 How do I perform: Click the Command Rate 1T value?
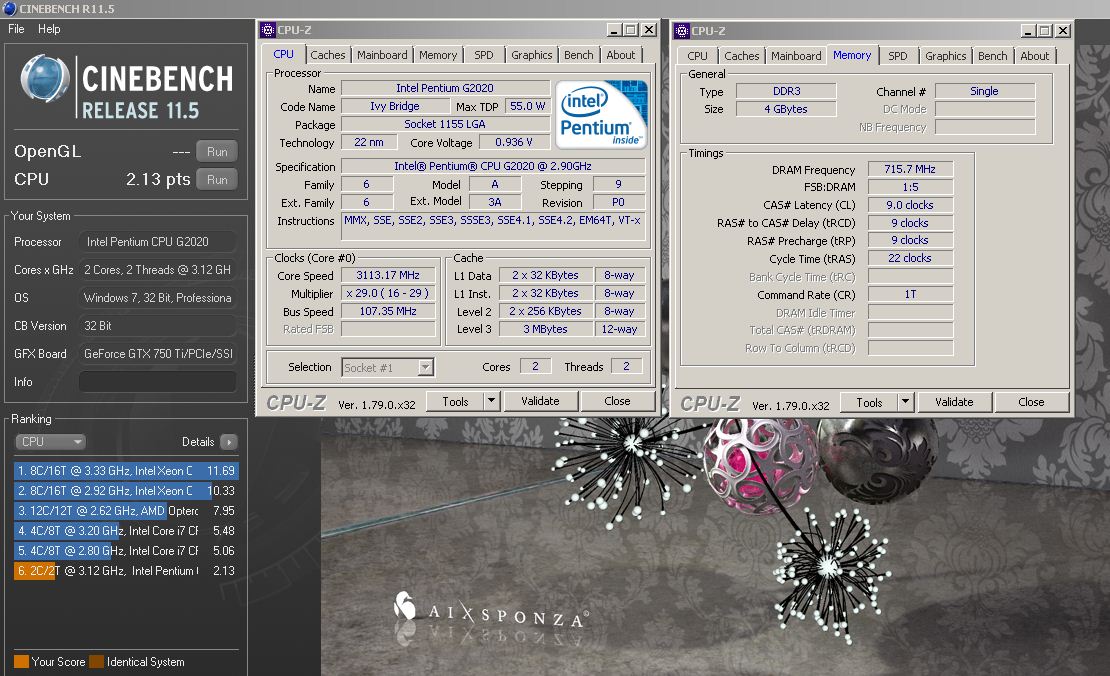point(910,294)
